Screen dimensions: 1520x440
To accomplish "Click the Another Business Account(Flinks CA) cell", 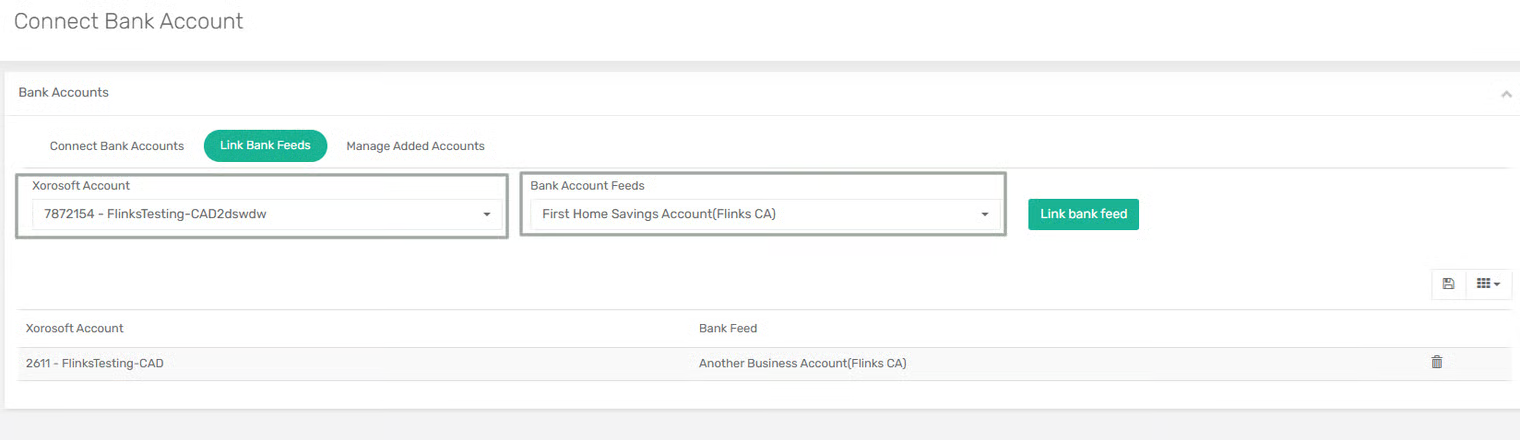I will tap(802, 364).
